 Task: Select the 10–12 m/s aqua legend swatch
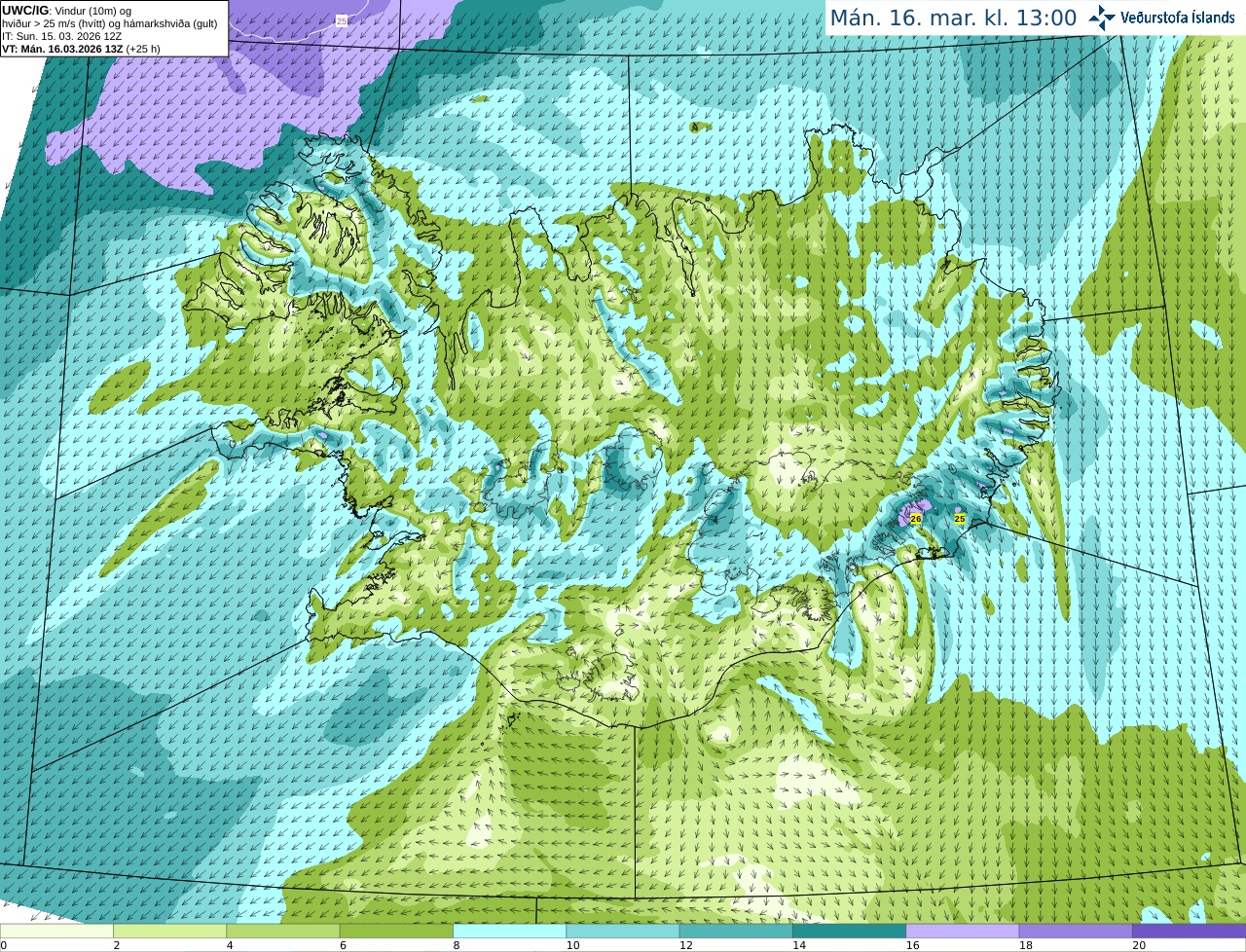tap(623, 931)
